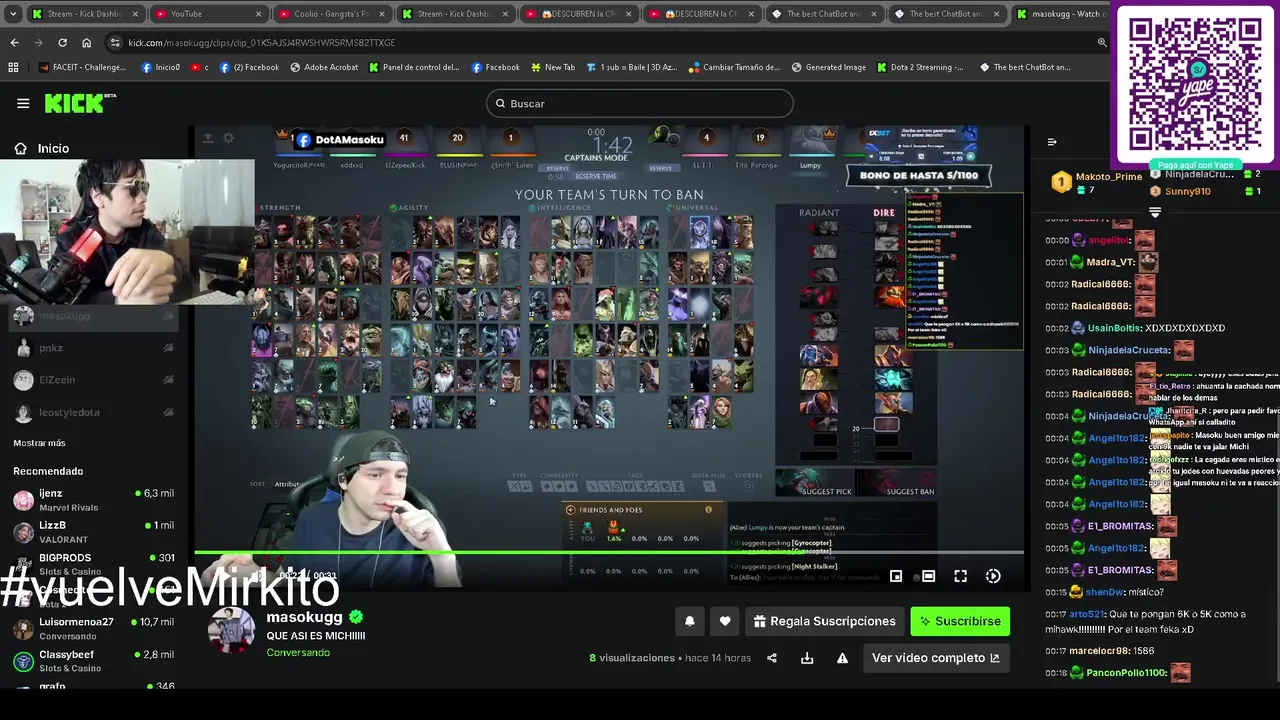Click the Regala Suscripciones button
This screenshot has width=1280, height=720.
[824, 621]
